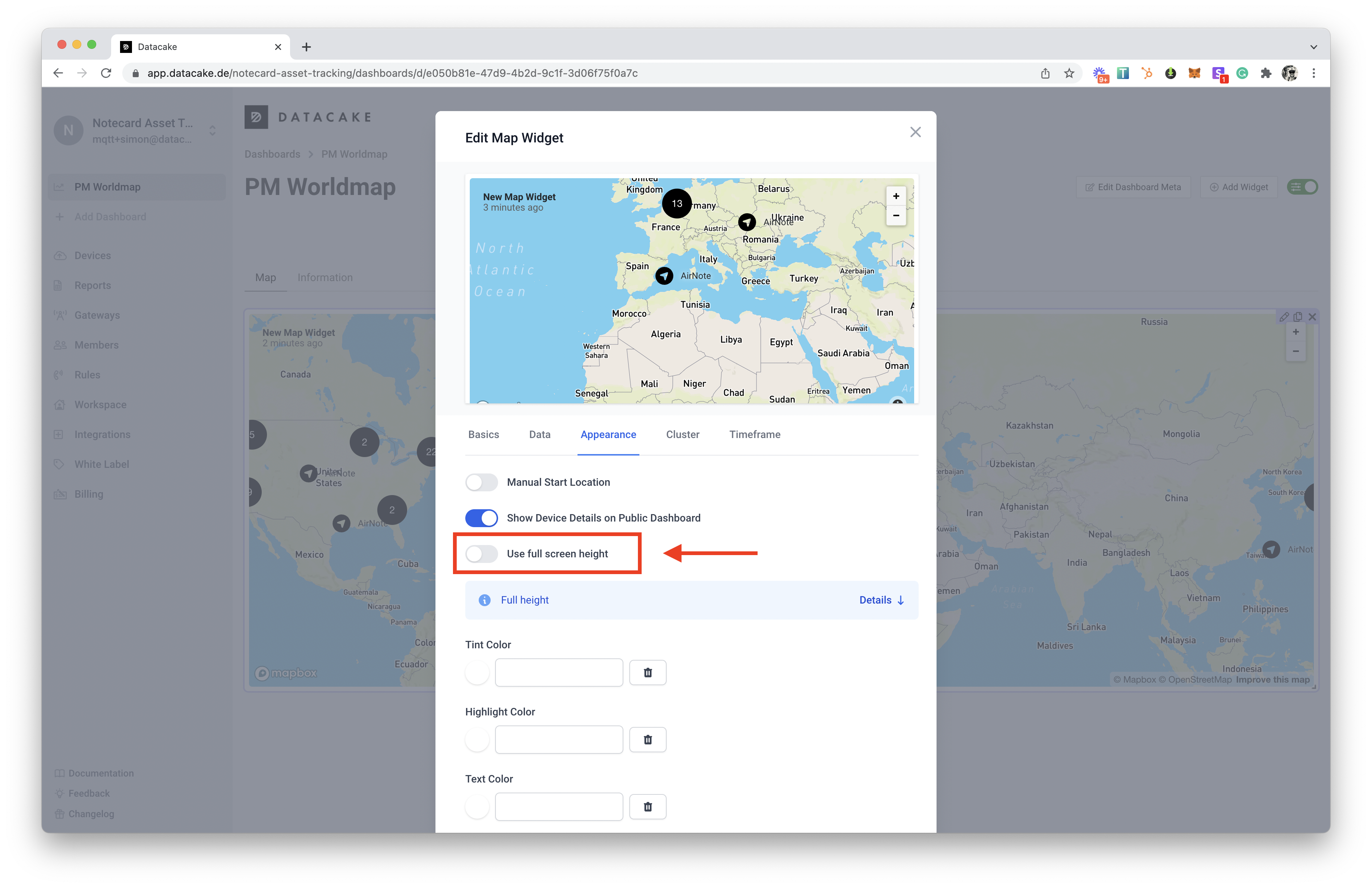Enable Use full screen height
Image resolution: width=1372 pixels, height=888 pixels.
point(481,554)
